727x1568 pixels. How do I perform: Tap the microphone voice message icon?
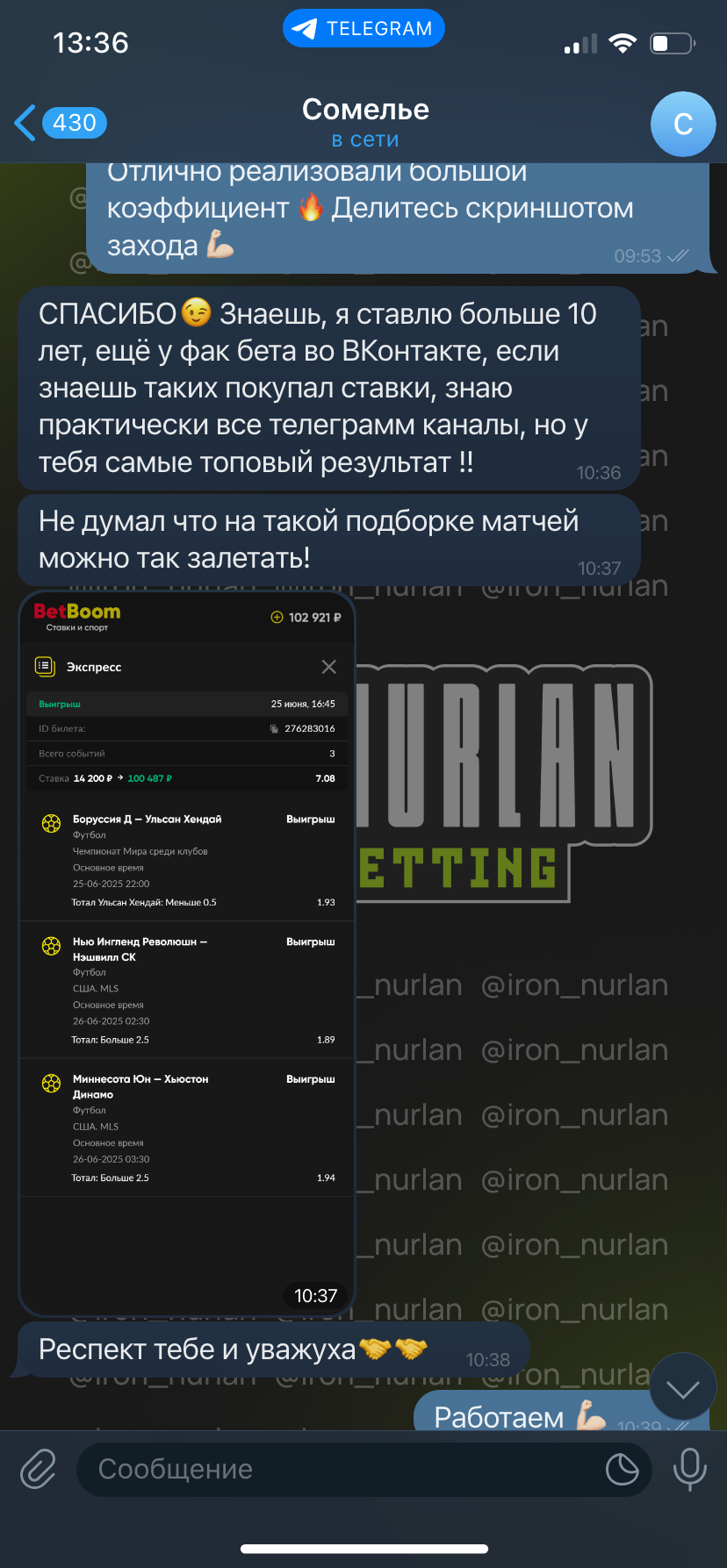tap(689, 1469)
